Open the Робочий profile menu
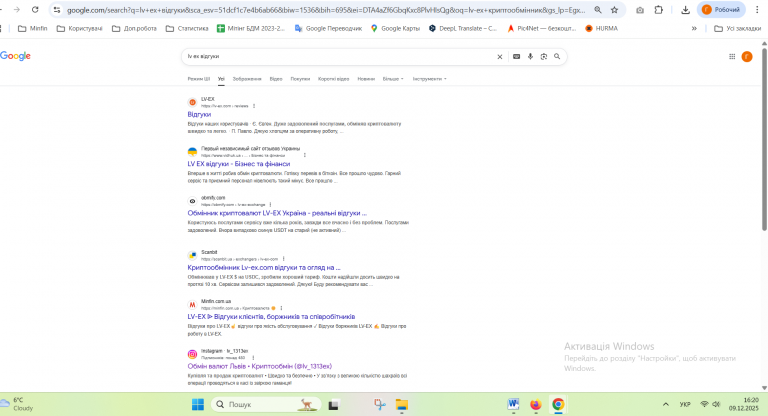 [721, 10]
